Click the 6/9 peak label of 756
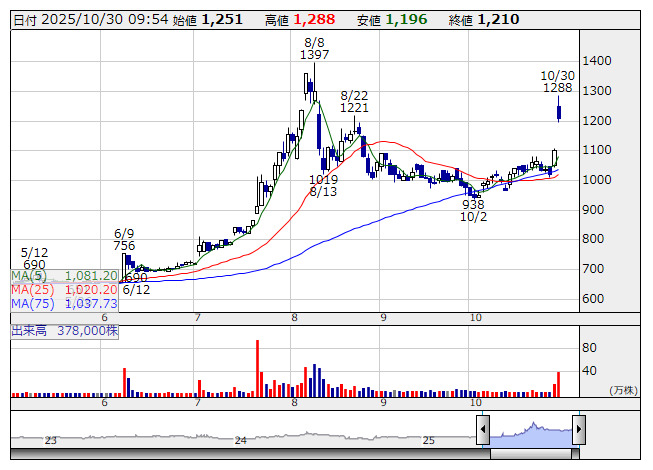This screenshot has height=470, width=653. tap(124, 246)
